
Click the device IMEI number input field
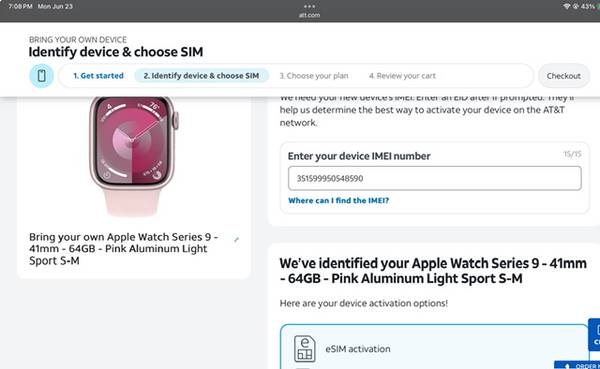(435, 178)
